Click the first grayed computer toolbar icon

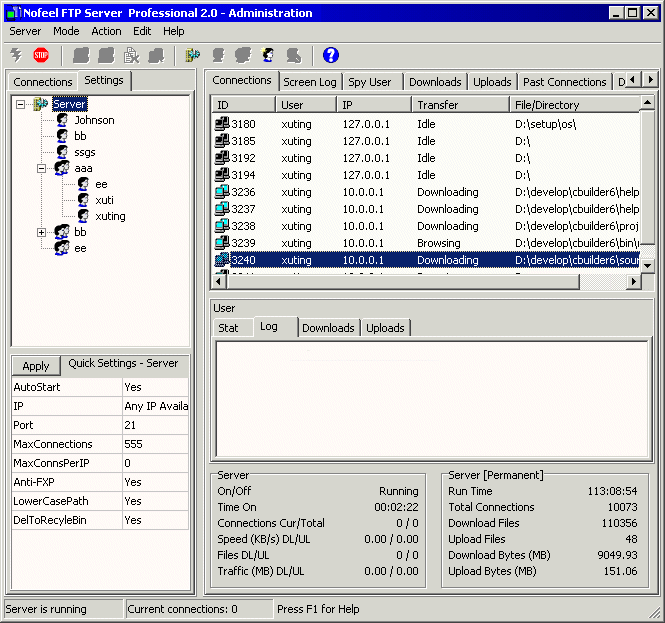(x=81, y=55)
